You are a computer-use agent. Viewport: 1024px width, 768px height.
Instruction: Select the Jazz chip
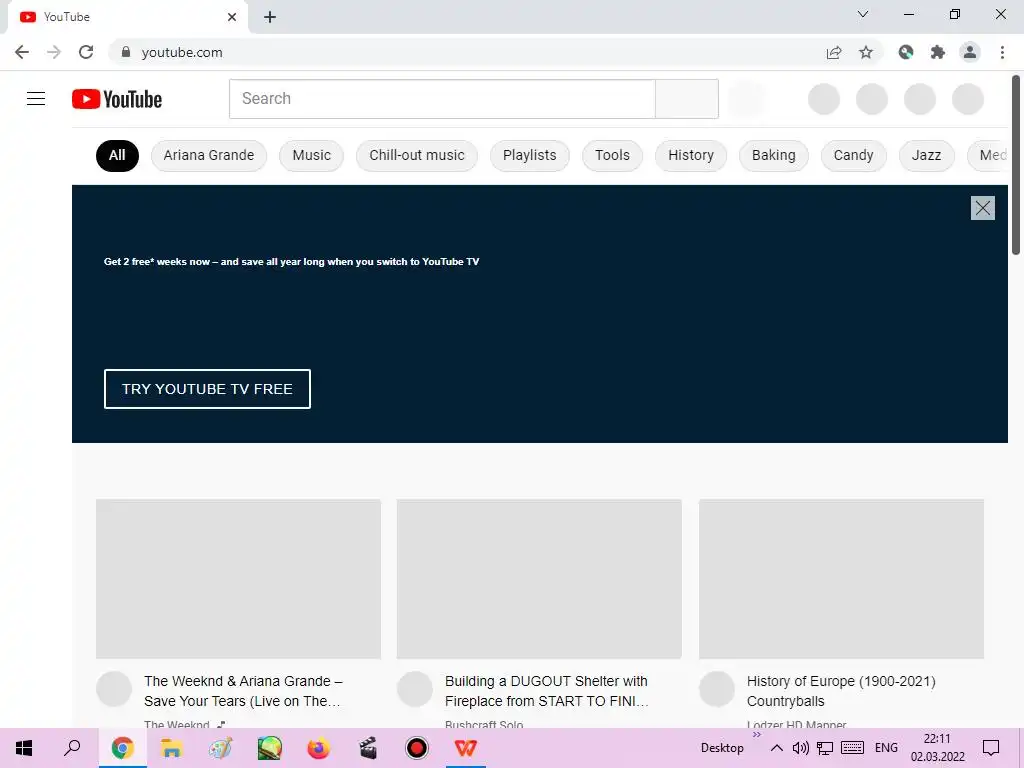click(x=927, y=155)
